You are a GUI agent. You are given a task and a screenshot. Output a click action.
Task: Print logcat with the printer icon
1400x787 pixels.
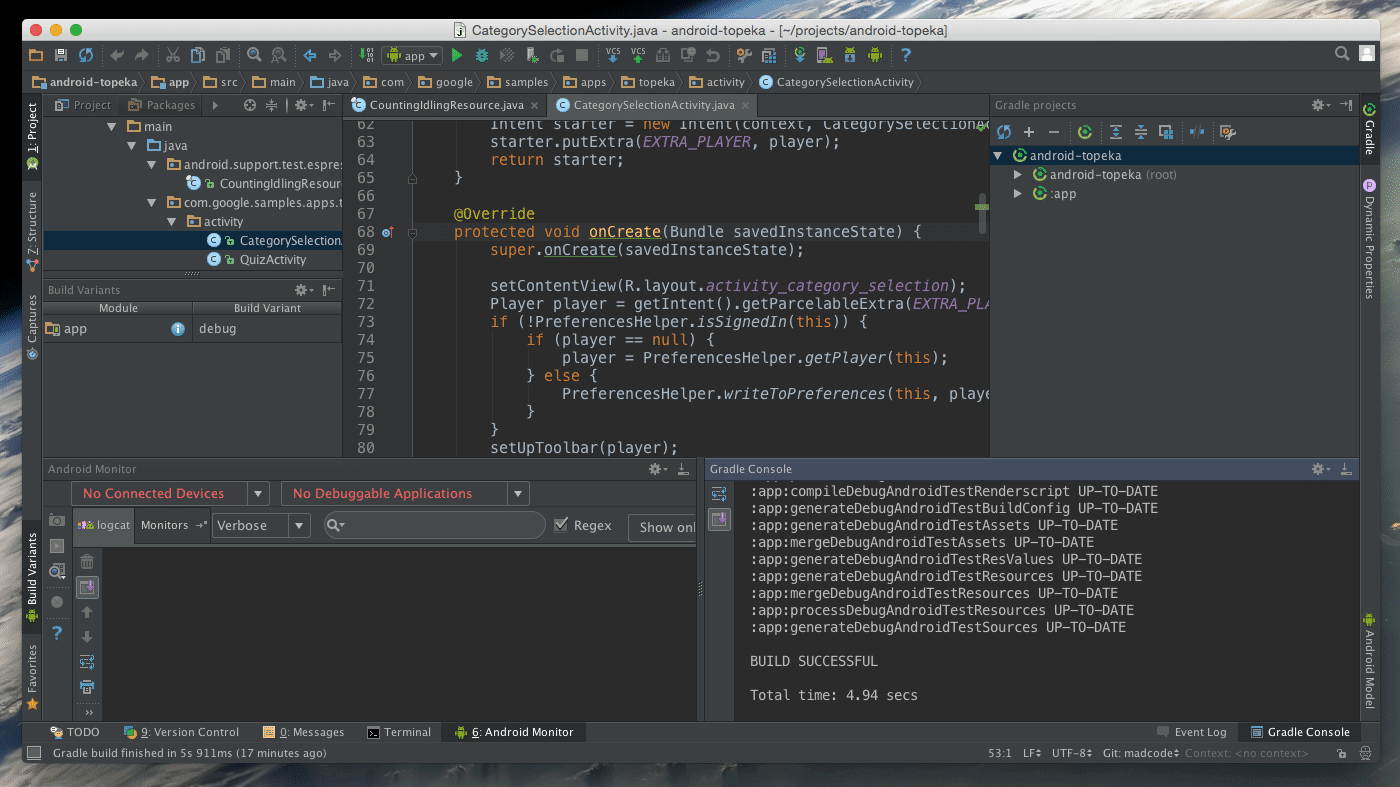(87, 687)
